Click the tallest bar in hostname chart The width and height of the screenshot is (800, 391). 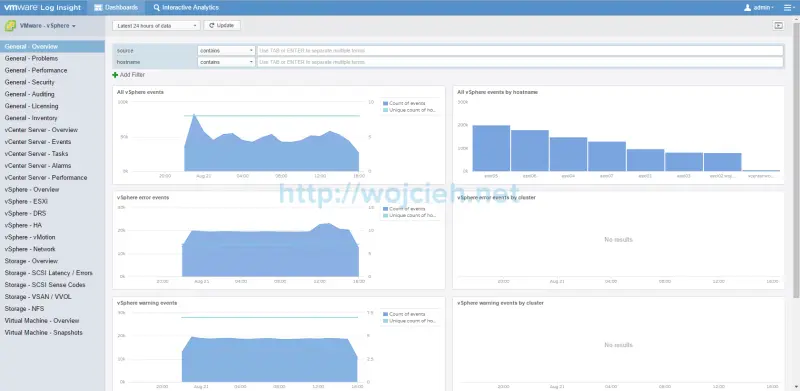click(491, 148)
